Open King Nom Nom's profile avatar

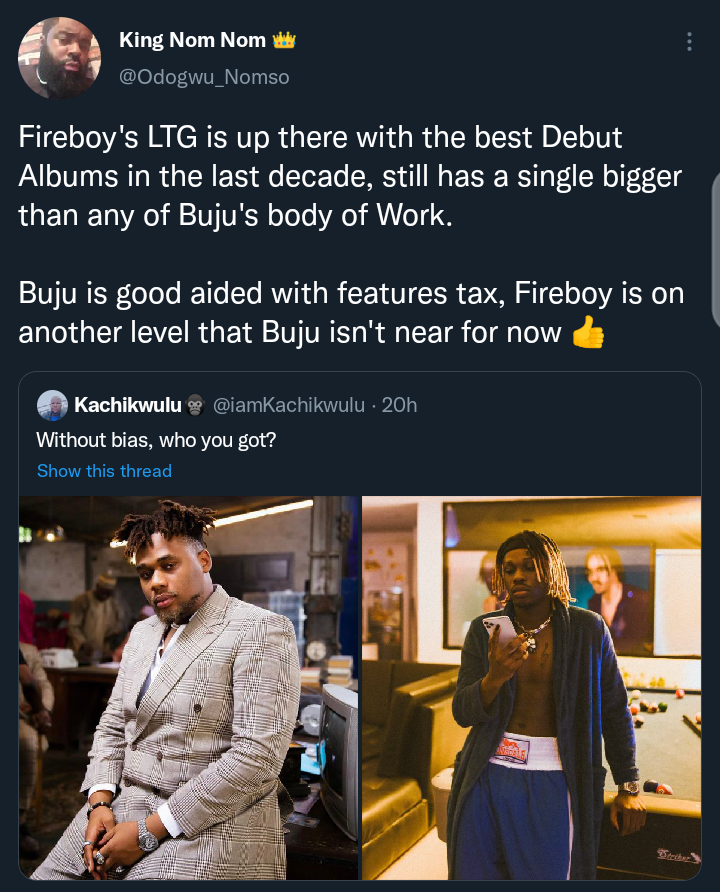(x=59, y=58)
